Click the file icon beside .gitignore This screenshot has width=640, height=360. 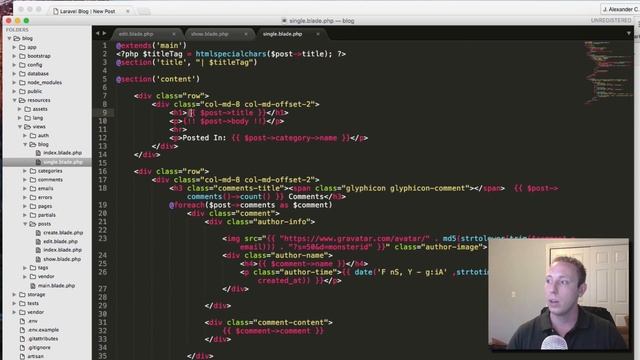click(22, 348)
